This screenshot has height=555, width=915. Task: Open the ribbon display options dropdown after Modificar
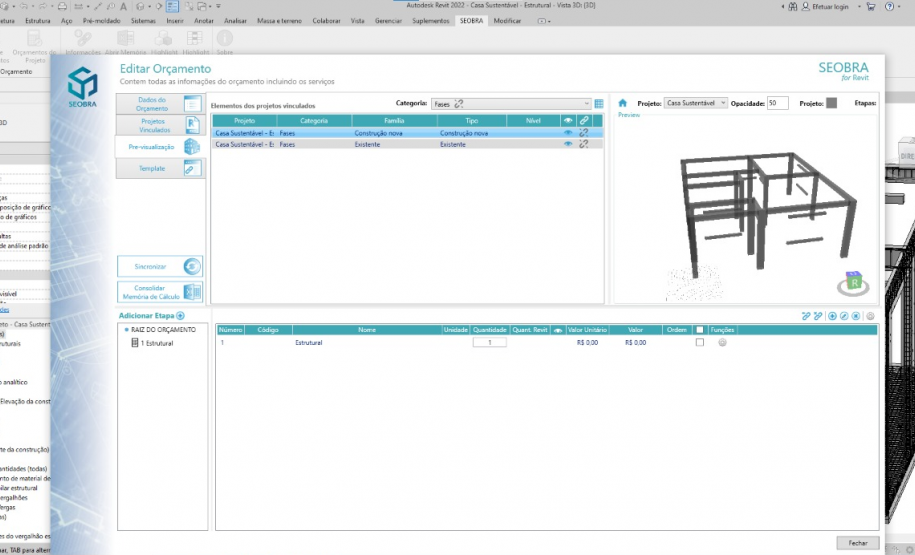(x=544, y=21)
